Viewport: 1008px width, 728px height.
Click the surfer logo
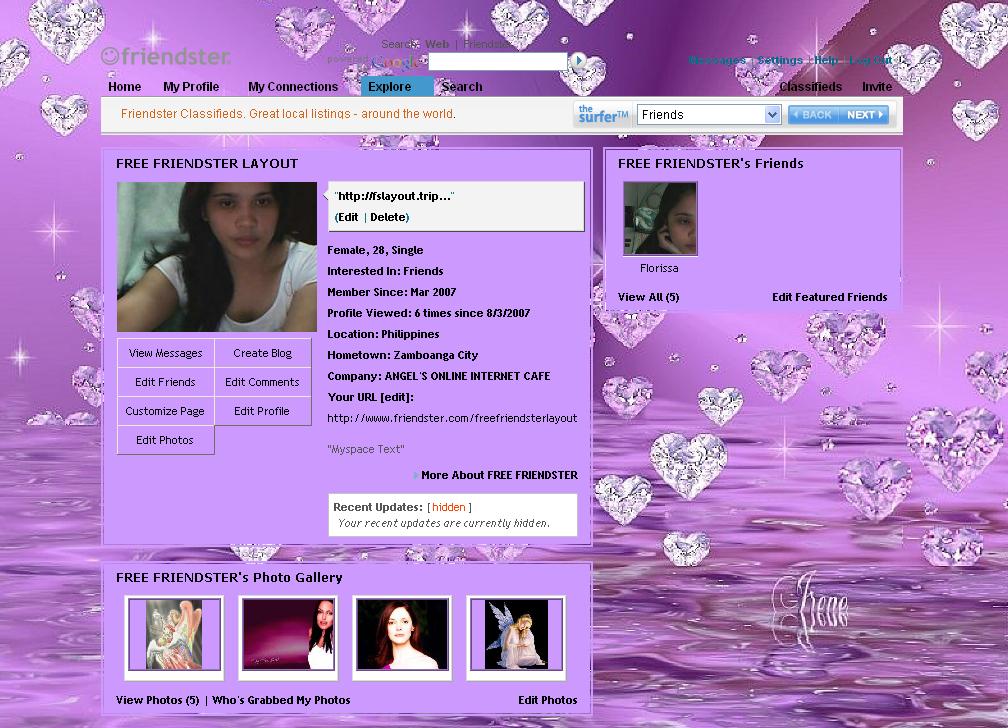[x=602, y=114]
